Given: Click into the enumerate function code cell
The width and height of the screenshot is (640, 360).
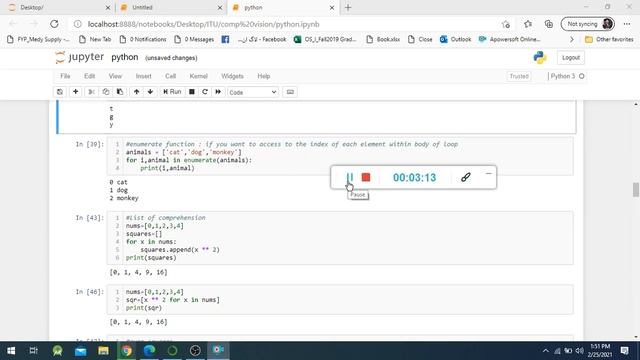Looking at the screenshot, I should coord(340,156).
